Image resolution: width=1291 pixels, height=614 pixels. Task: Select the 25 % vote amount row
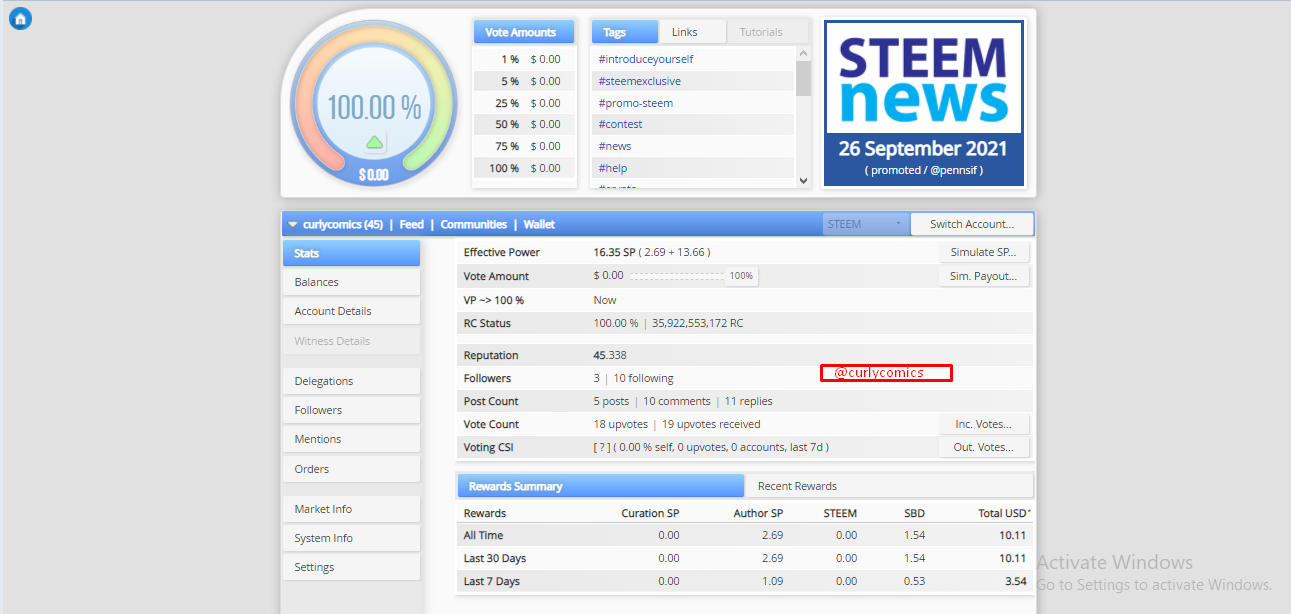[x=524, y=103]
